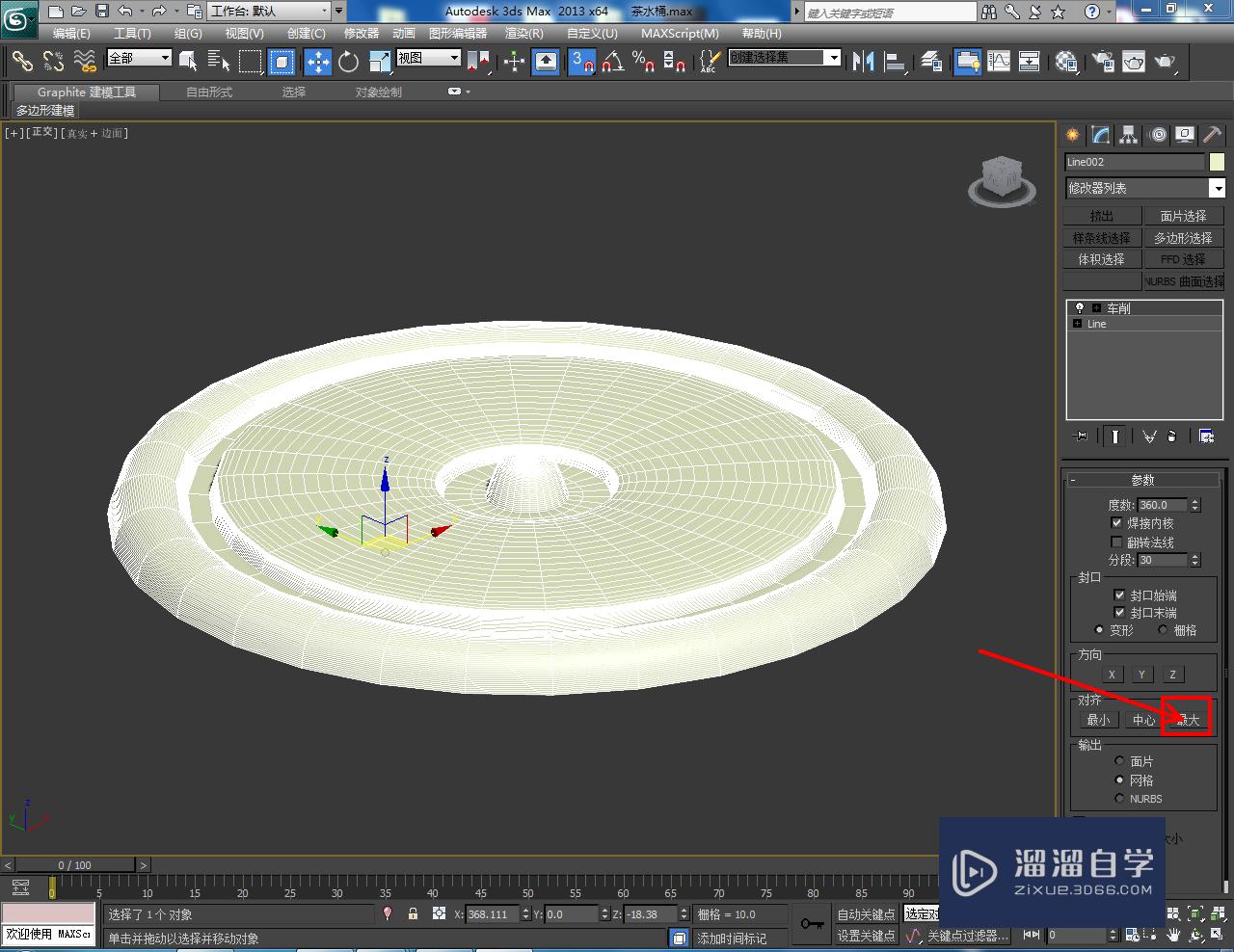The height and width of the screenshot is (952, 1234).
Task: Open the 全部 selection filter dropdown
Action: click(x=139, y=58)
